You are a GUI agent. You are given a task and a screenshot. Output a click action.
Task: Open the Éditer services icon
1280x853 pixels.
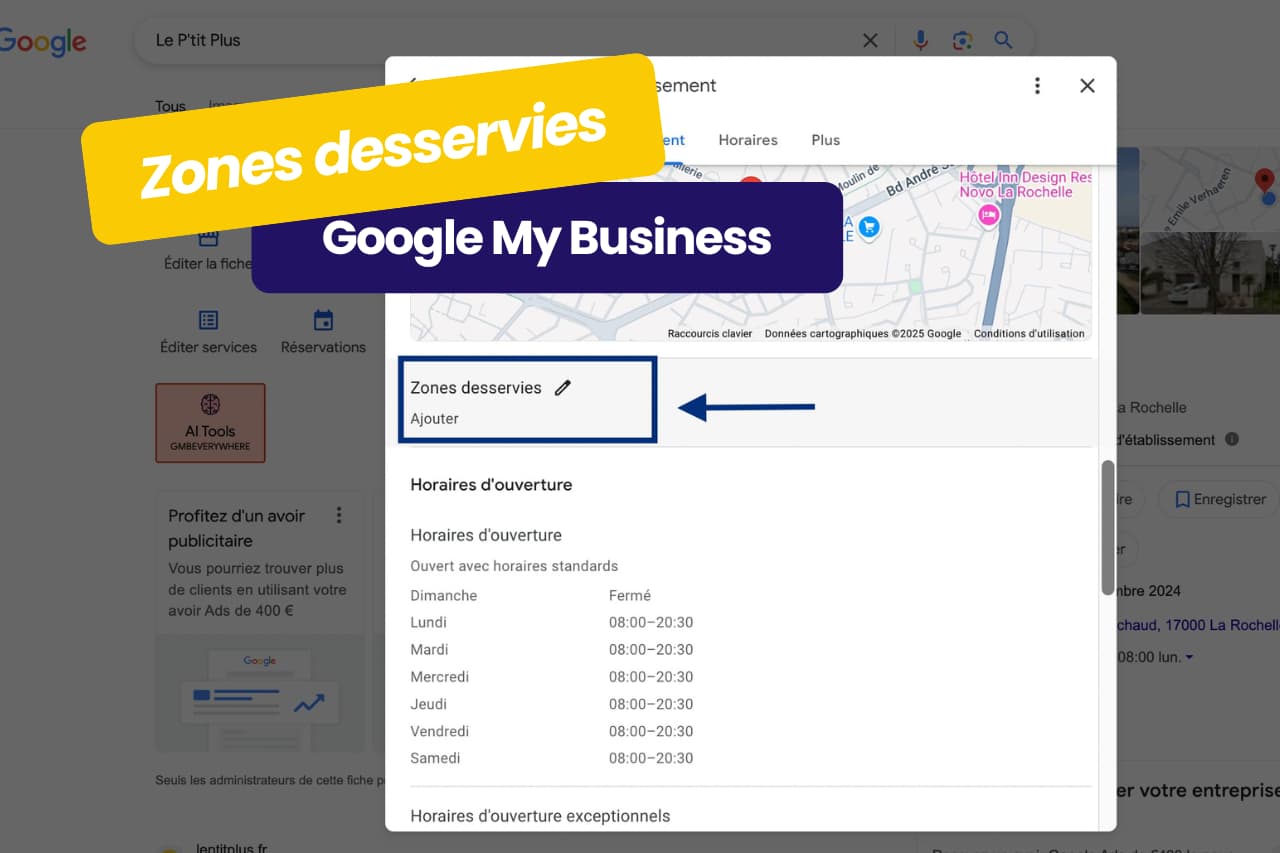tap(208, 320)
